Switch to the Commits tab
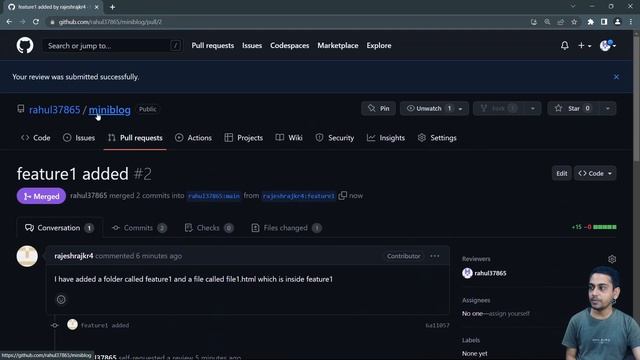Screen dimensions: 640x360 click(139, 228)
